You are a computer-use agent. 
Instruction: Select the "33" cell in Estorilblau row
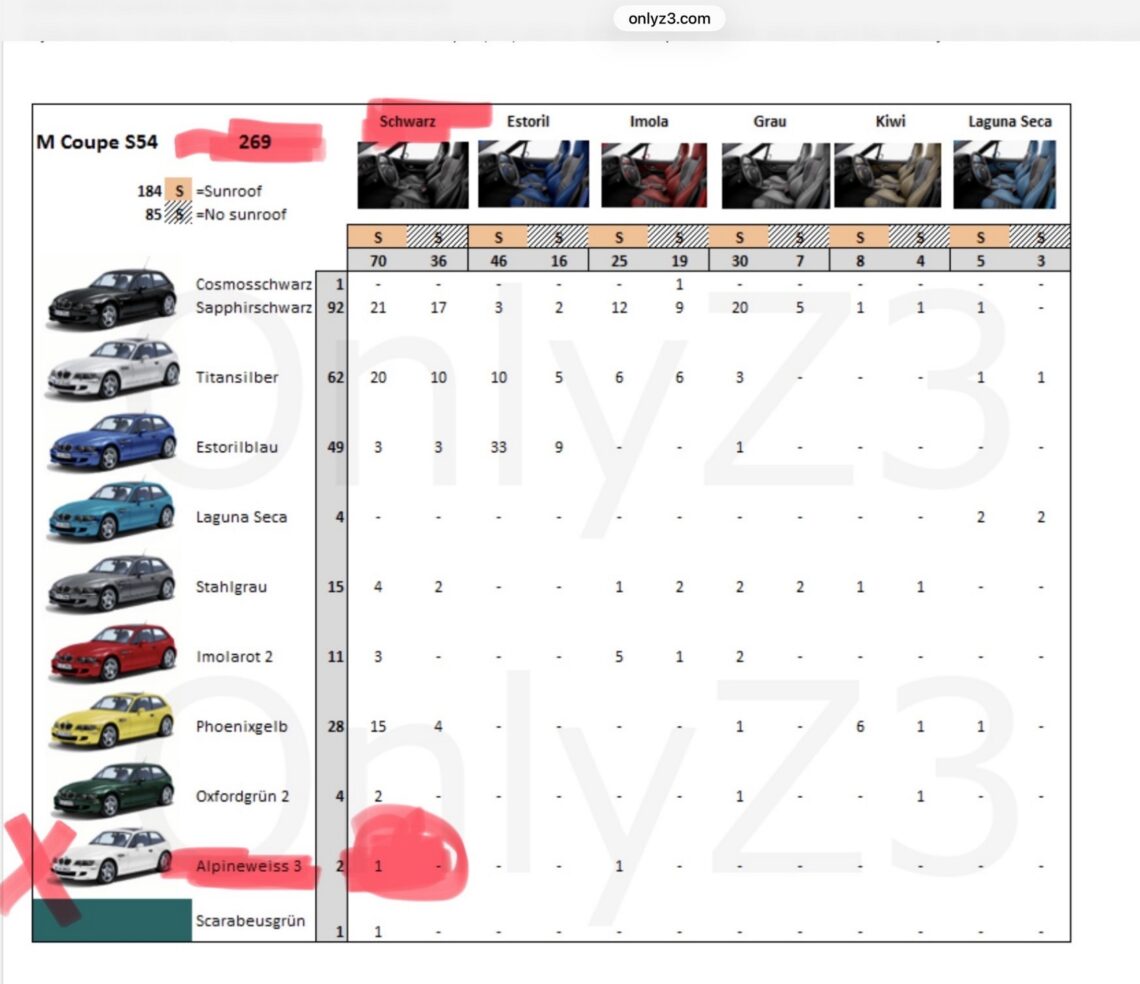[x=498, y=447]
